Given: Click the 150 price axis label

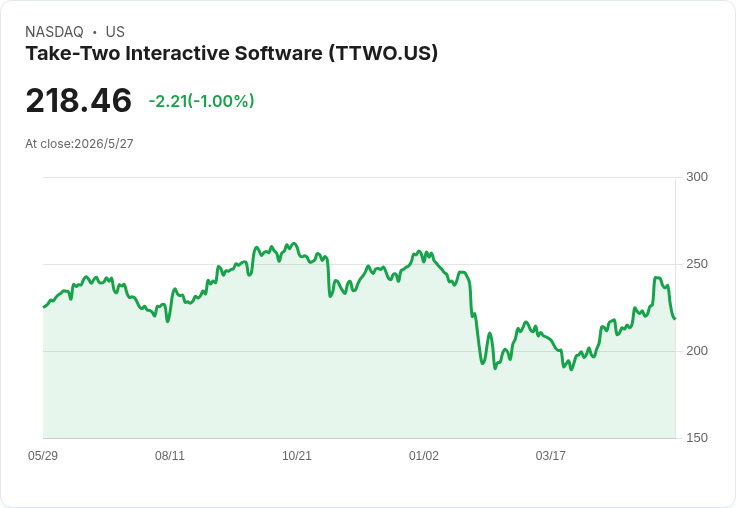Looking at the screenshot, I should click(697, 438).
